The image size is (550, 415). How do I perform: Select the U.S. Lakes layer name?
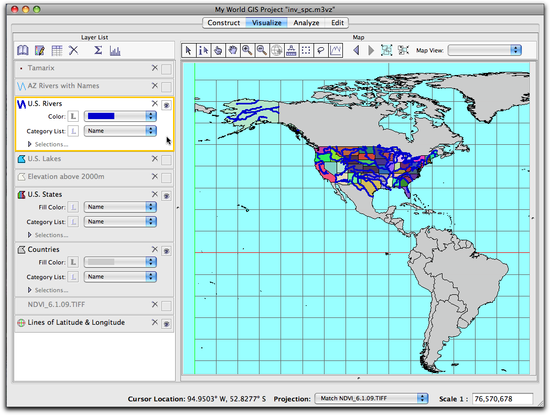(x=44, y=159)
